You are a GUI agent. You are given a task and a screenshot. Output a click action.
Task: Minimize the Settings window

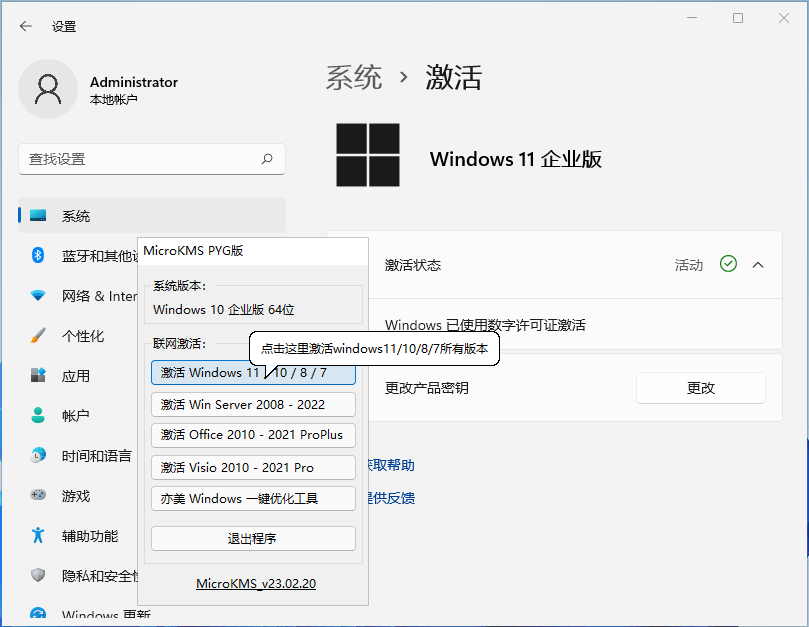(x=692, y=18)
